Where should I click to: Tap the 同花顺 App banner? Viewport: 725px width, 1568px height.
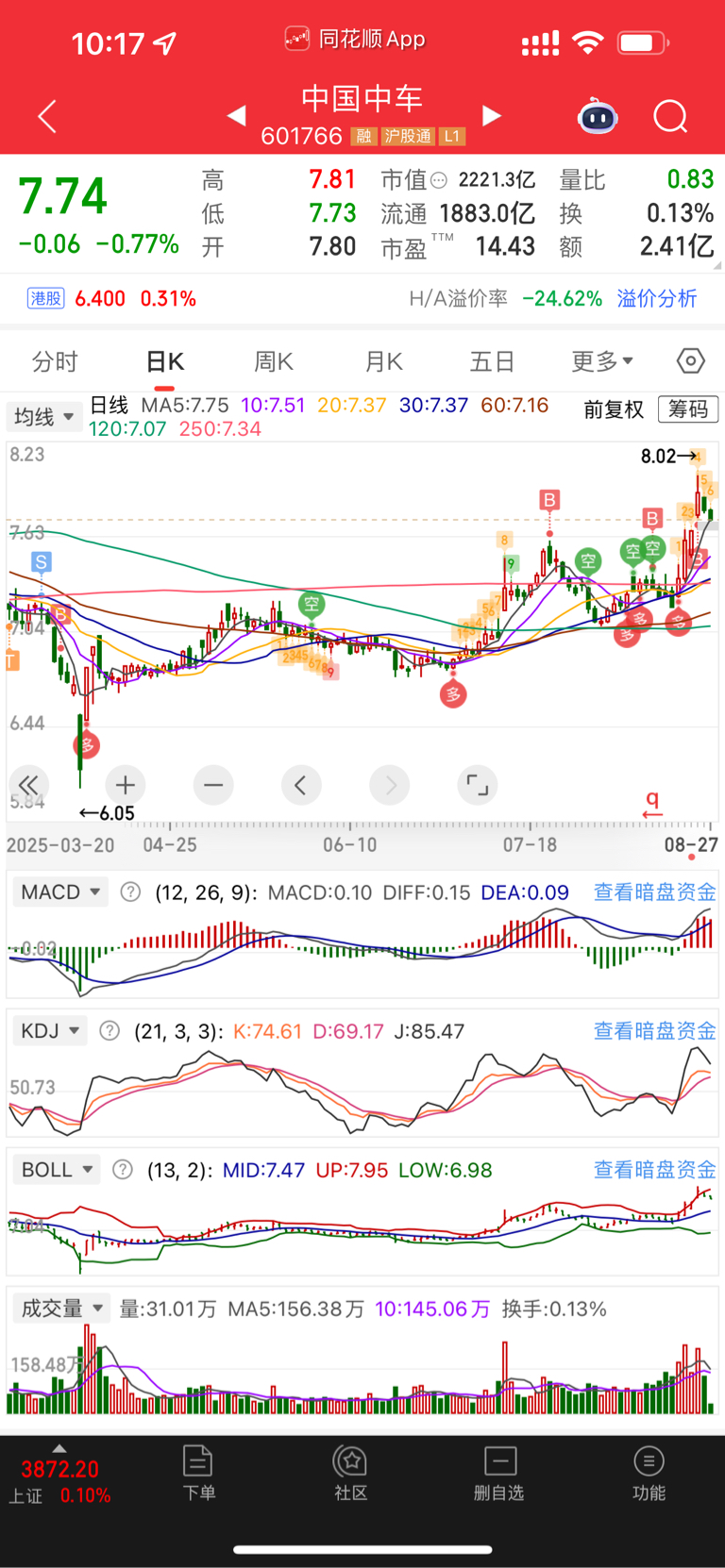355,39
